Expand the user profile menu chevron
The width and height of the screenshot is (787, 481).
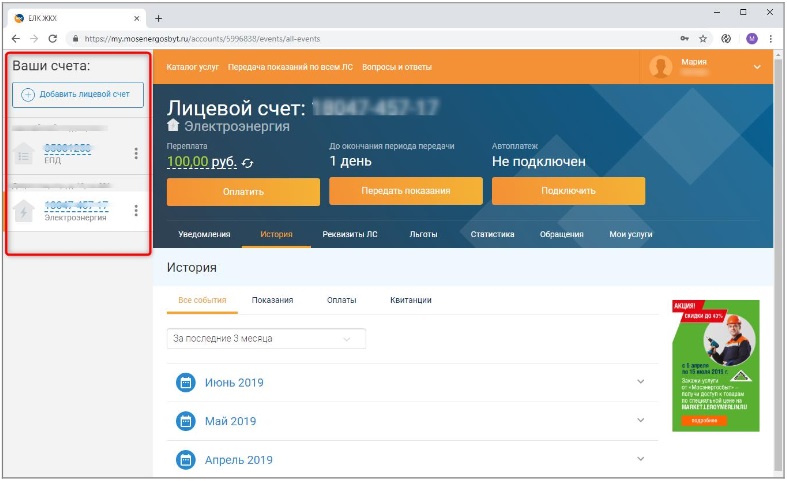point(757,67)
